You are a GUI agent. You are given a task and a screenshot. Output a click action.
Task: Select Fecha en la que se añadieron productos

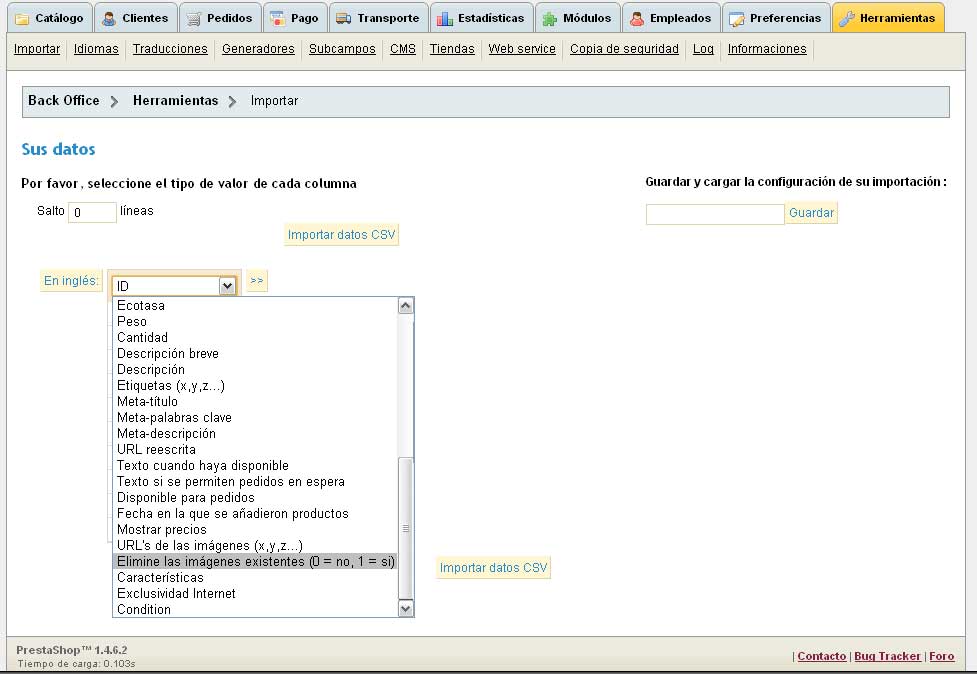click(255, 513)
